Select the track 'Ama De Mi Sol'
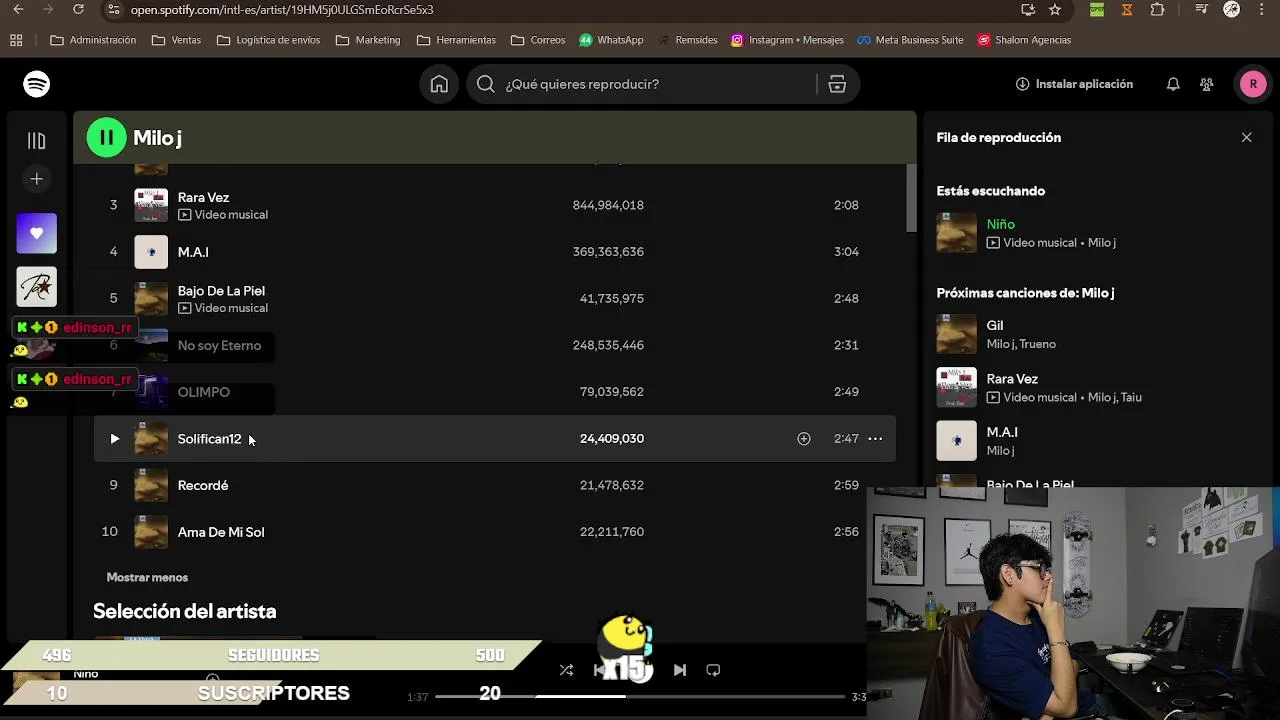Viewport: 1280px width, 720px height. click(221, 532)
